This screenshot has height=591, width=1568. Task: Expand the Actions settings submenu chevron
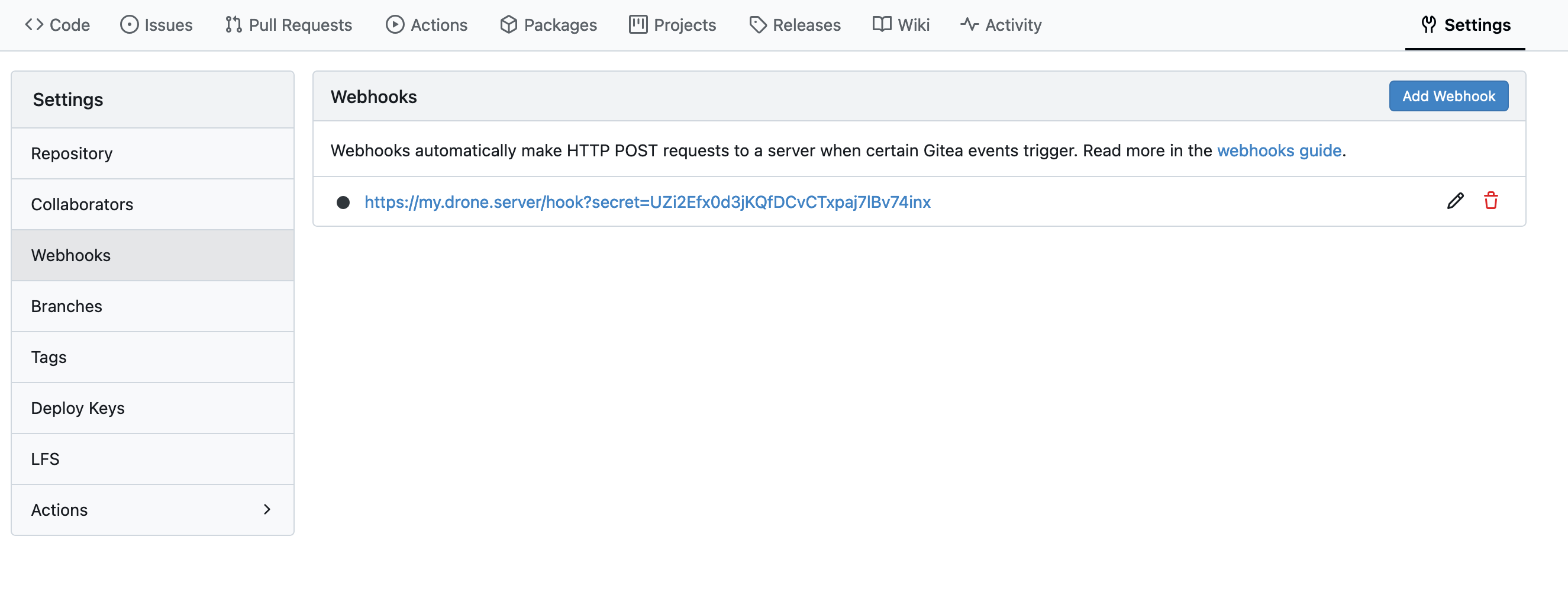click(x=267, y=509)
